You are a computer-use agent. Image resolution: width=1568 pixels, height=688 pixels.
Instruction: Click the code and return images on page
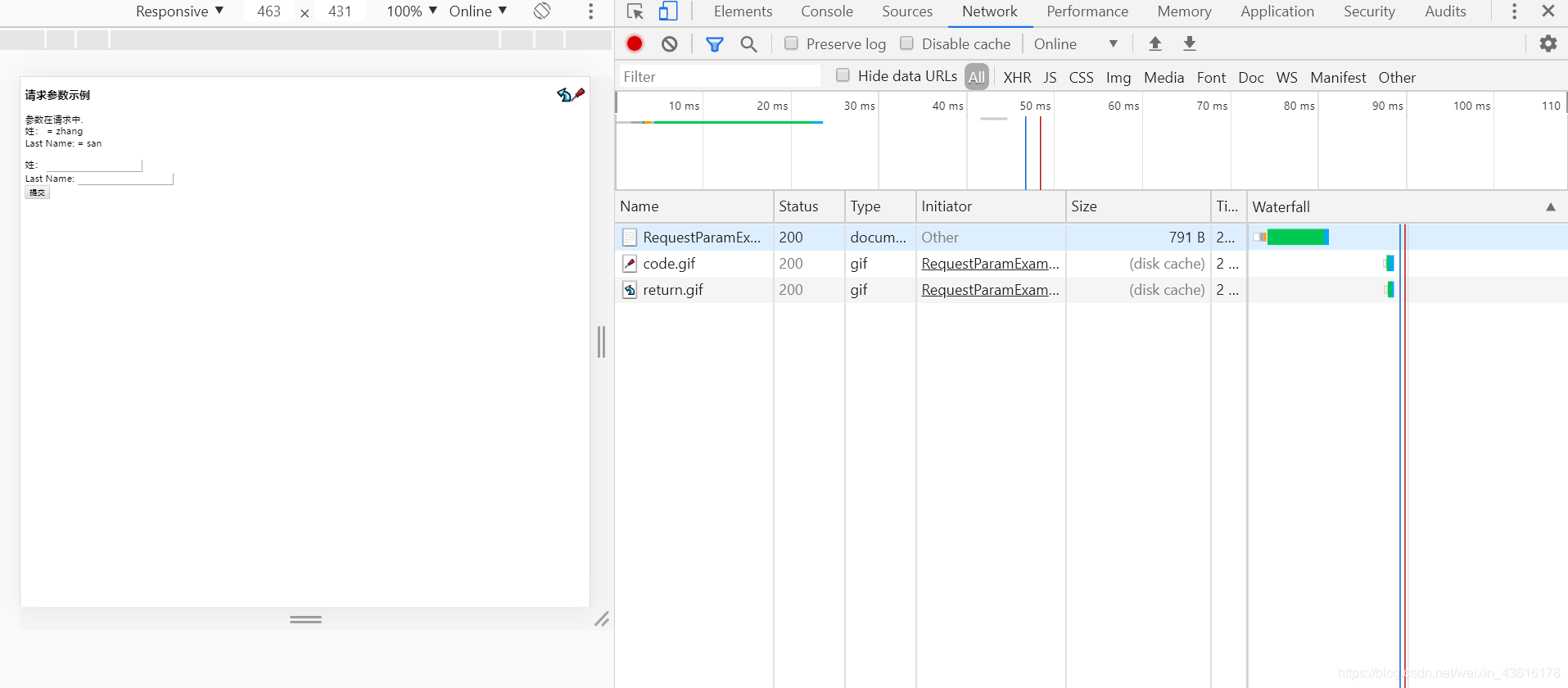coord(571,94)
